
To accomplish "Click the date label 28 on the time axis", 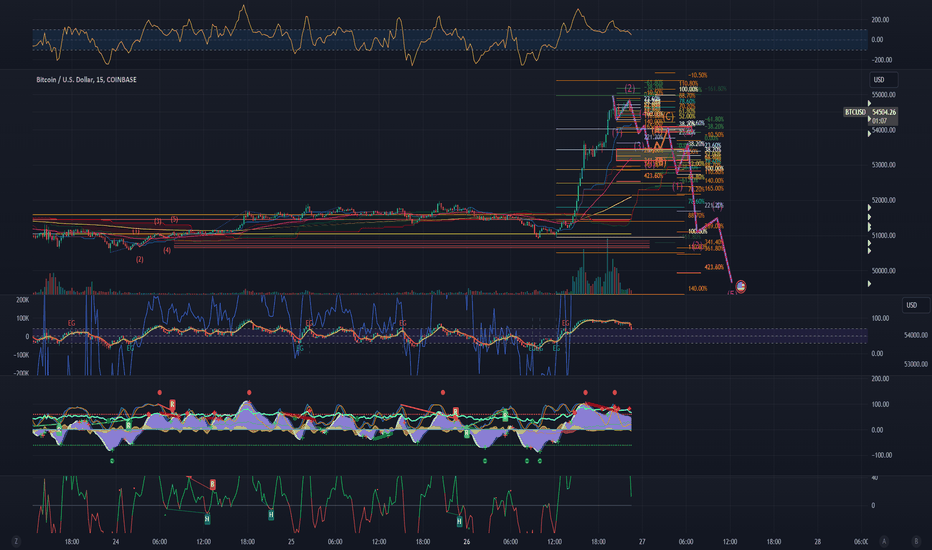I will point(818,542).
